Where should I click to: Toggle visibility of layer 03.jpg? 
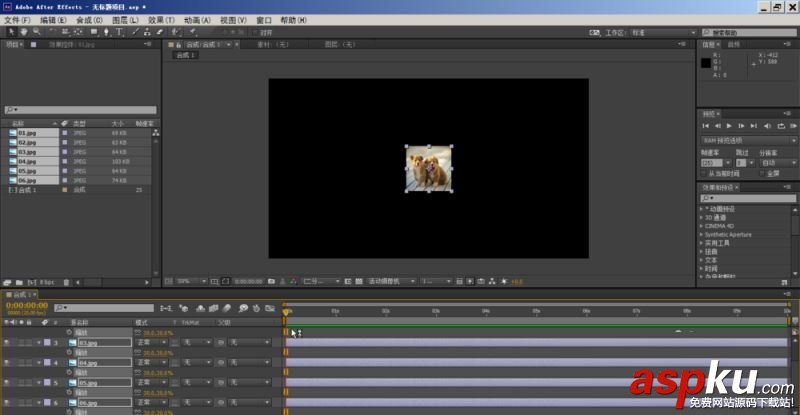pyautogui.click(x=7, y=343)
